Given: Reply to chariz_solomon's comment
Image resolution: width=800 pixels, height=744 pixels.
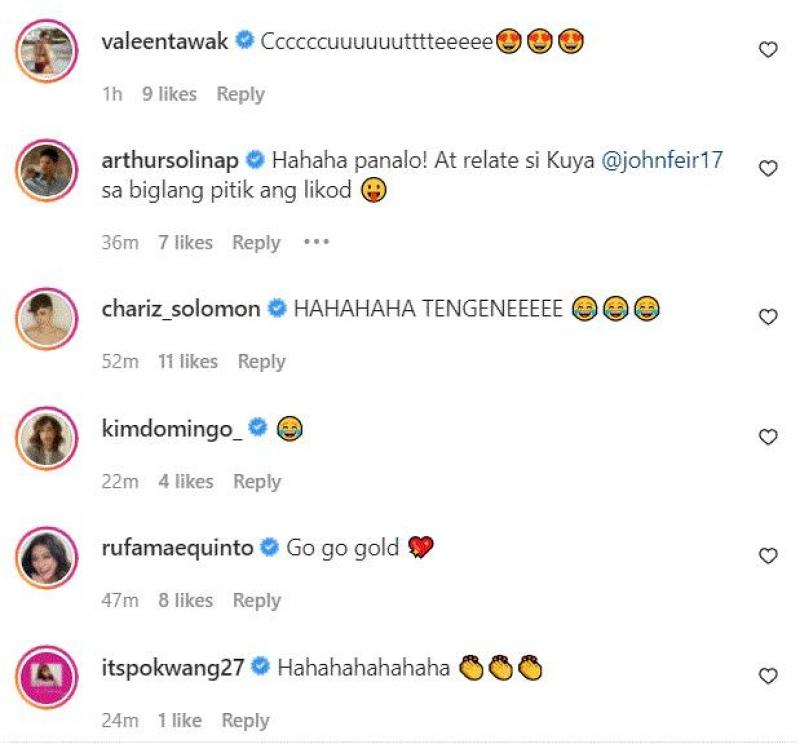Looking at the screenshot, I should (261, 361).
